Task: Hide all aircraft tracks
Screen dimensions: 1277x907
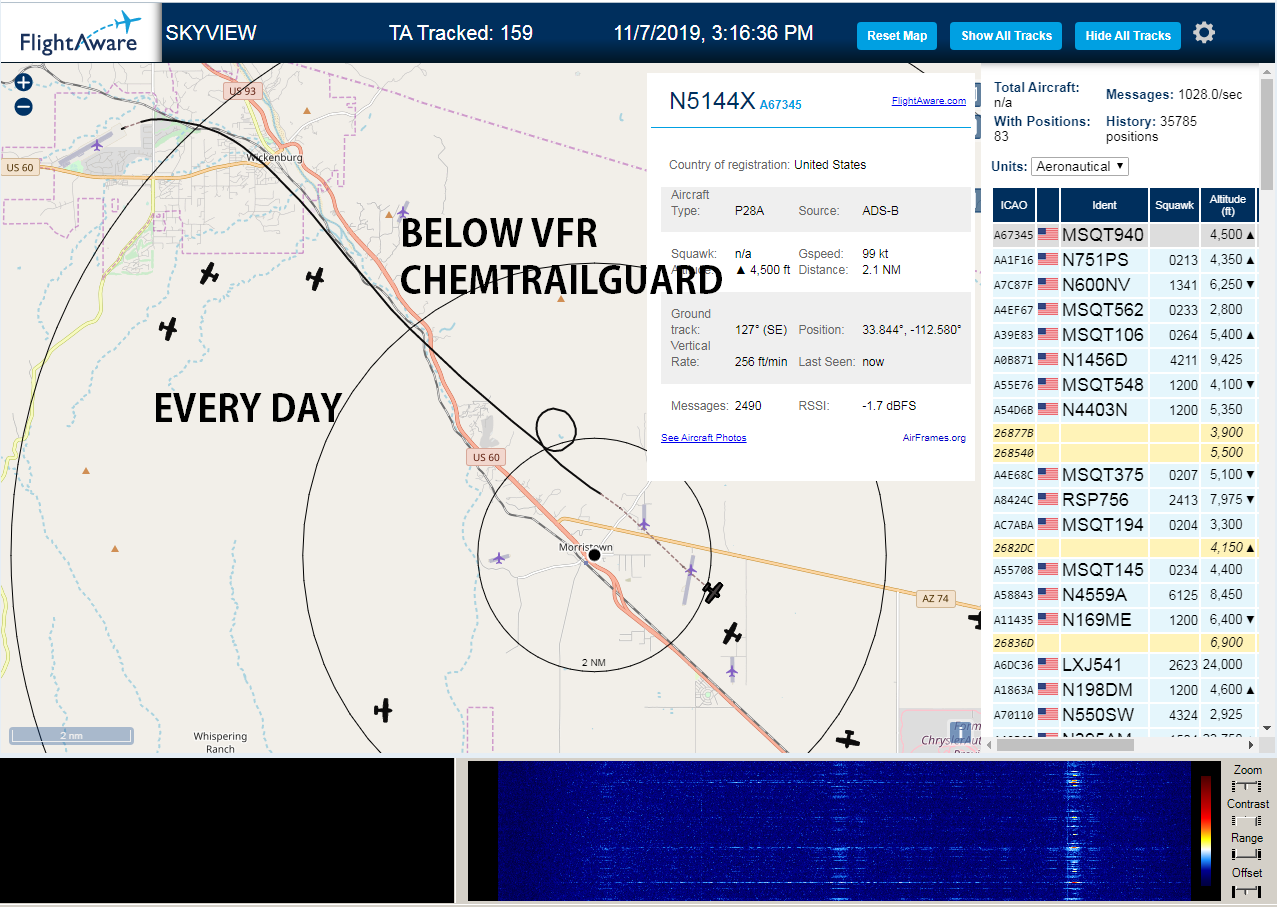Action: coord(1128,36)
